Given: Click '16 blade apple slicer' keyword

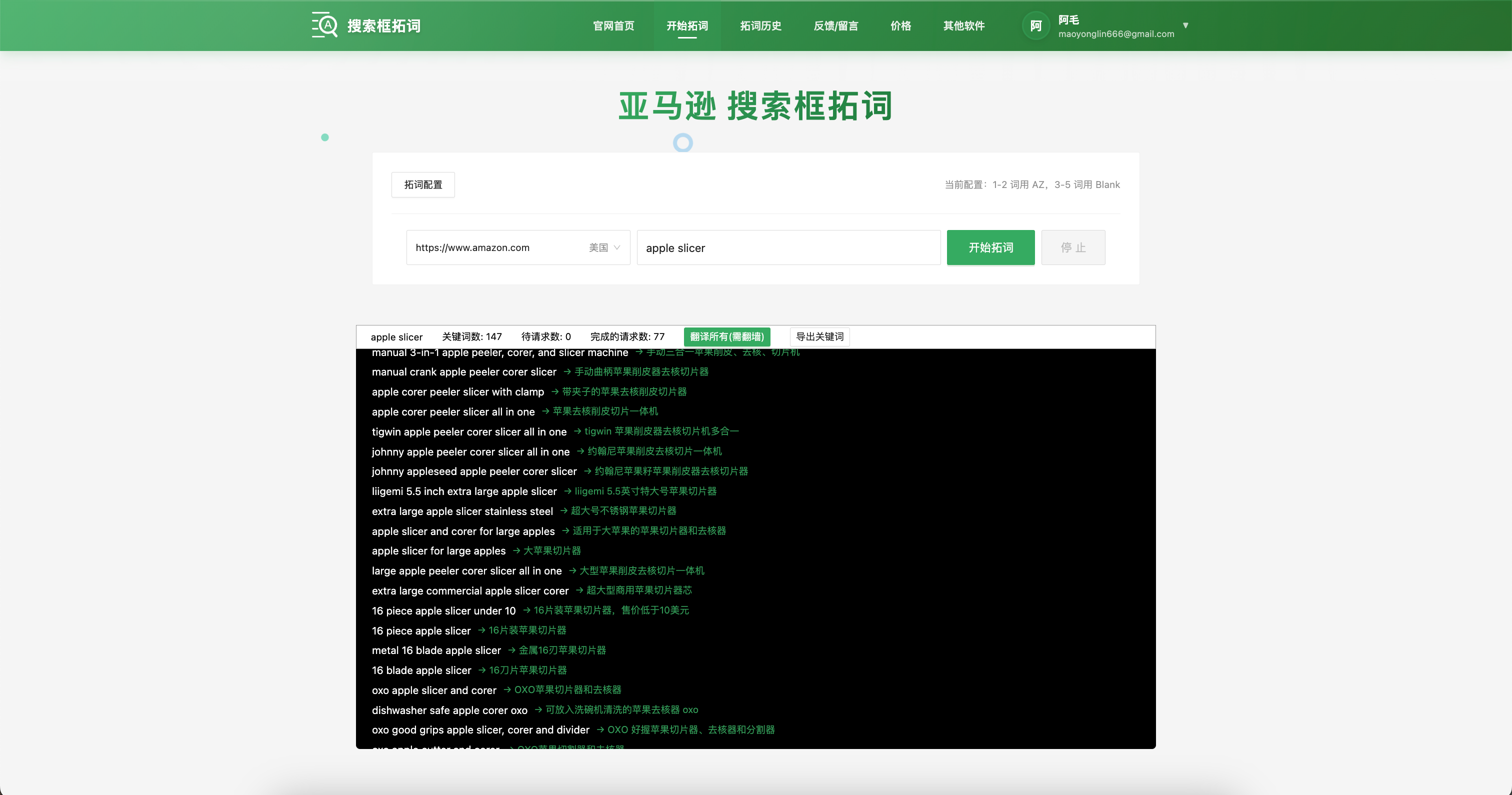Looking at the screenshot, I should 421,670.
